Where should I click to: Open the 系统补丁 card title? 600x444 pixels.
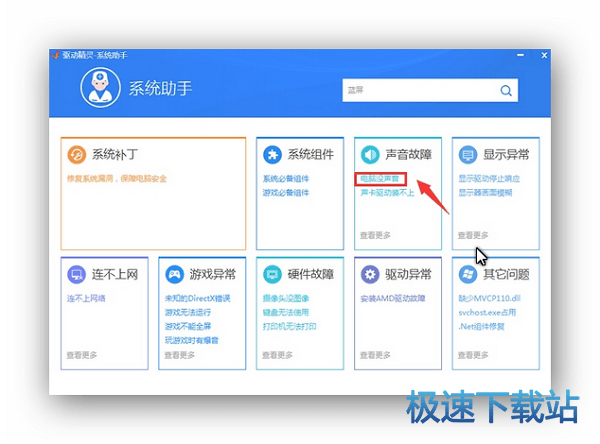tap(115, 155)
